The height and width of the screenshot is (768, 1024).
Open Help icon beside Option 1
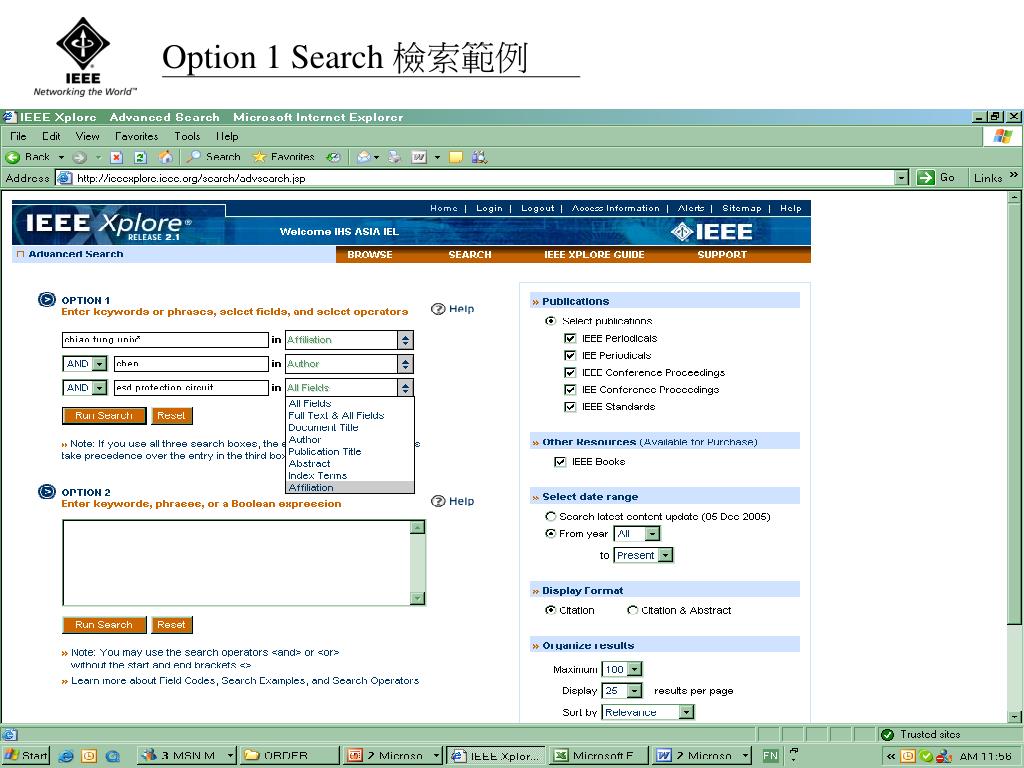pos(438,309)
